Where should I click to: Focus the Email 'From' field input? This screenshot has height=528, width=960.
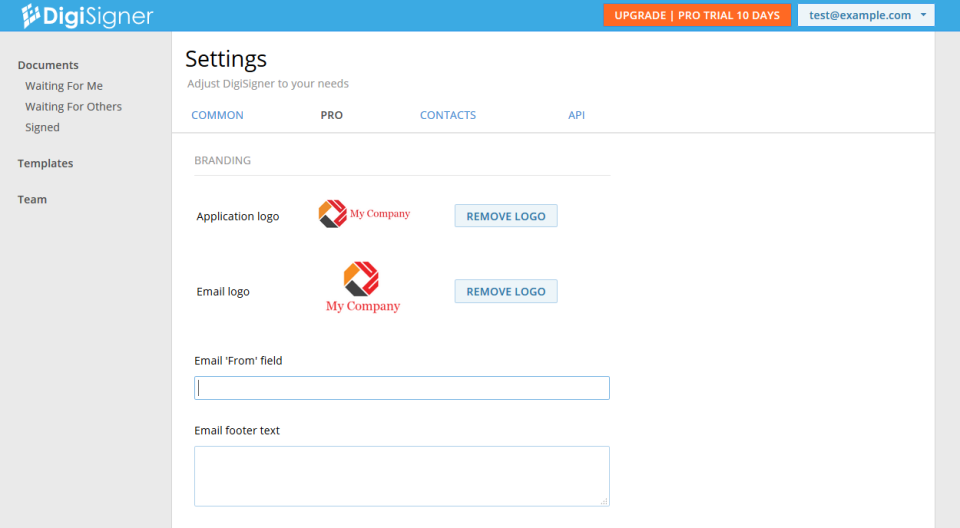pos(402,388)
